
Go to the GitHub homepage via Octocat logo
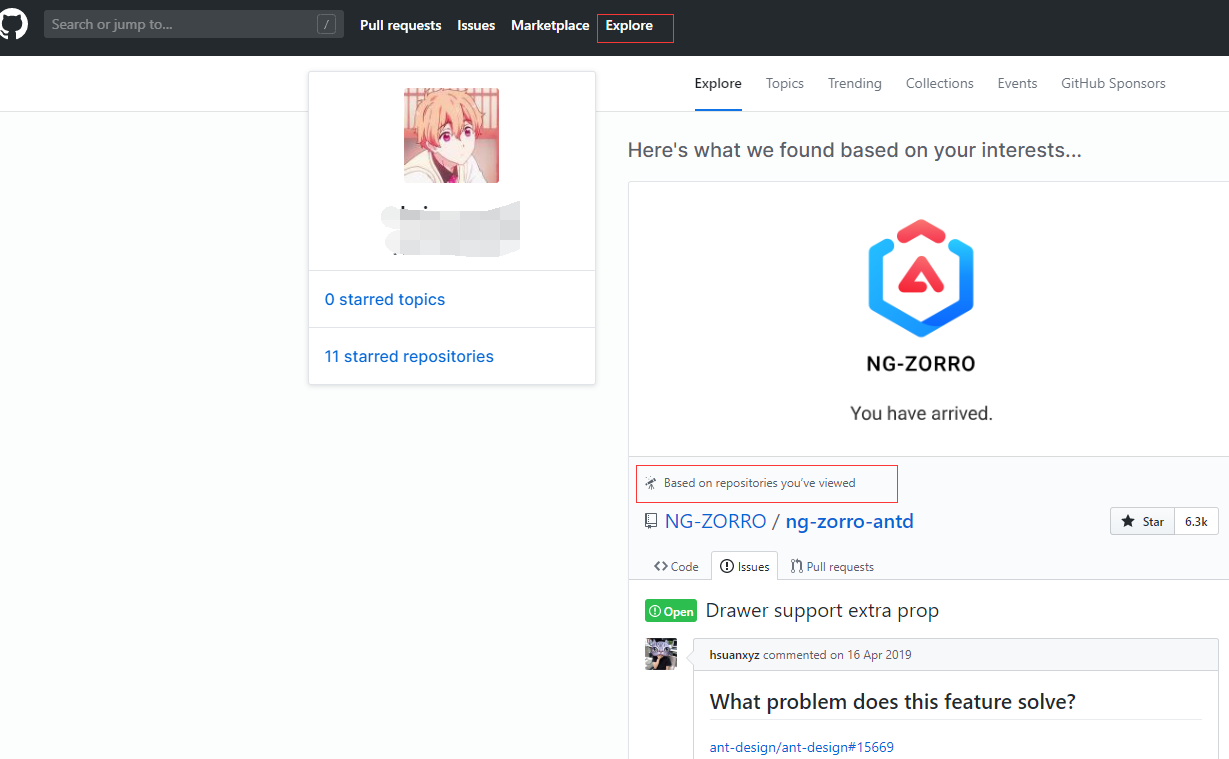tap(13, 24)
